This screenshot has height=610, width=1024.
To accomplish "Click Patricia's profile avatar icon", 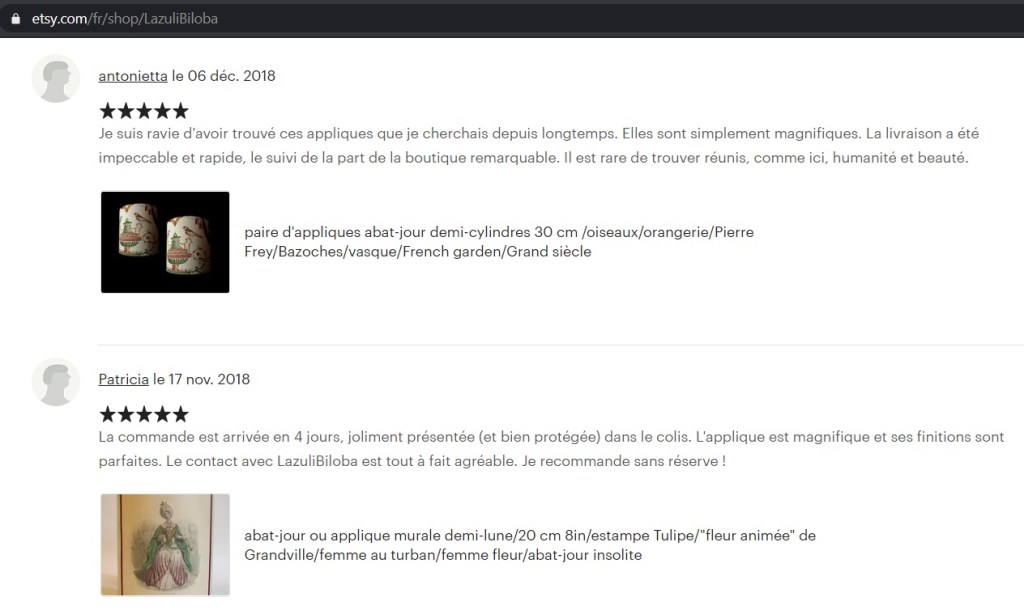I will (56, 382).
